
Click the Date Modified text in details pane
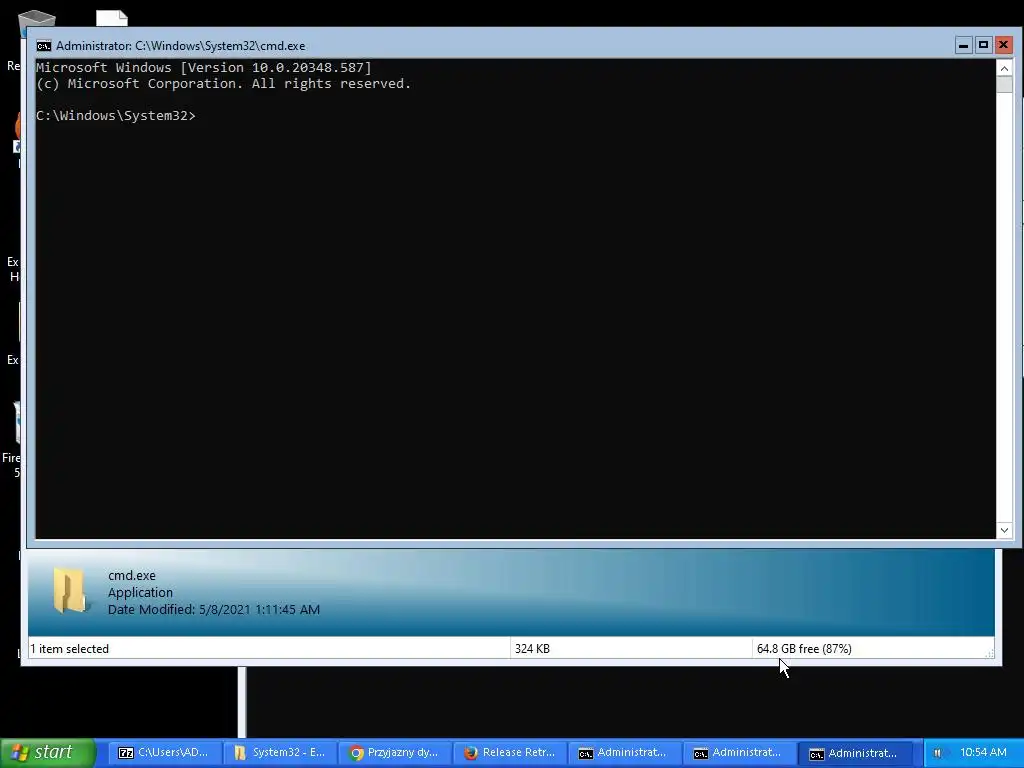pyautogui.click(x=214, y=609)
